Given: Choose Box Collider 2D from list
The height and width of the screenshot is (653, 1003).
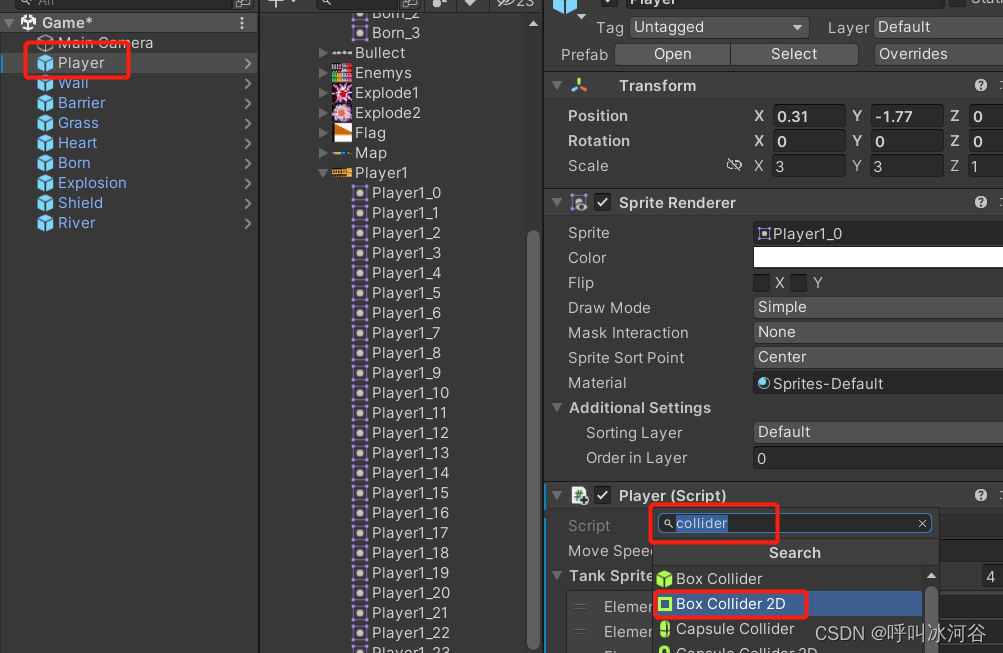Looking at the screenshot, I should tap(789, 604).
